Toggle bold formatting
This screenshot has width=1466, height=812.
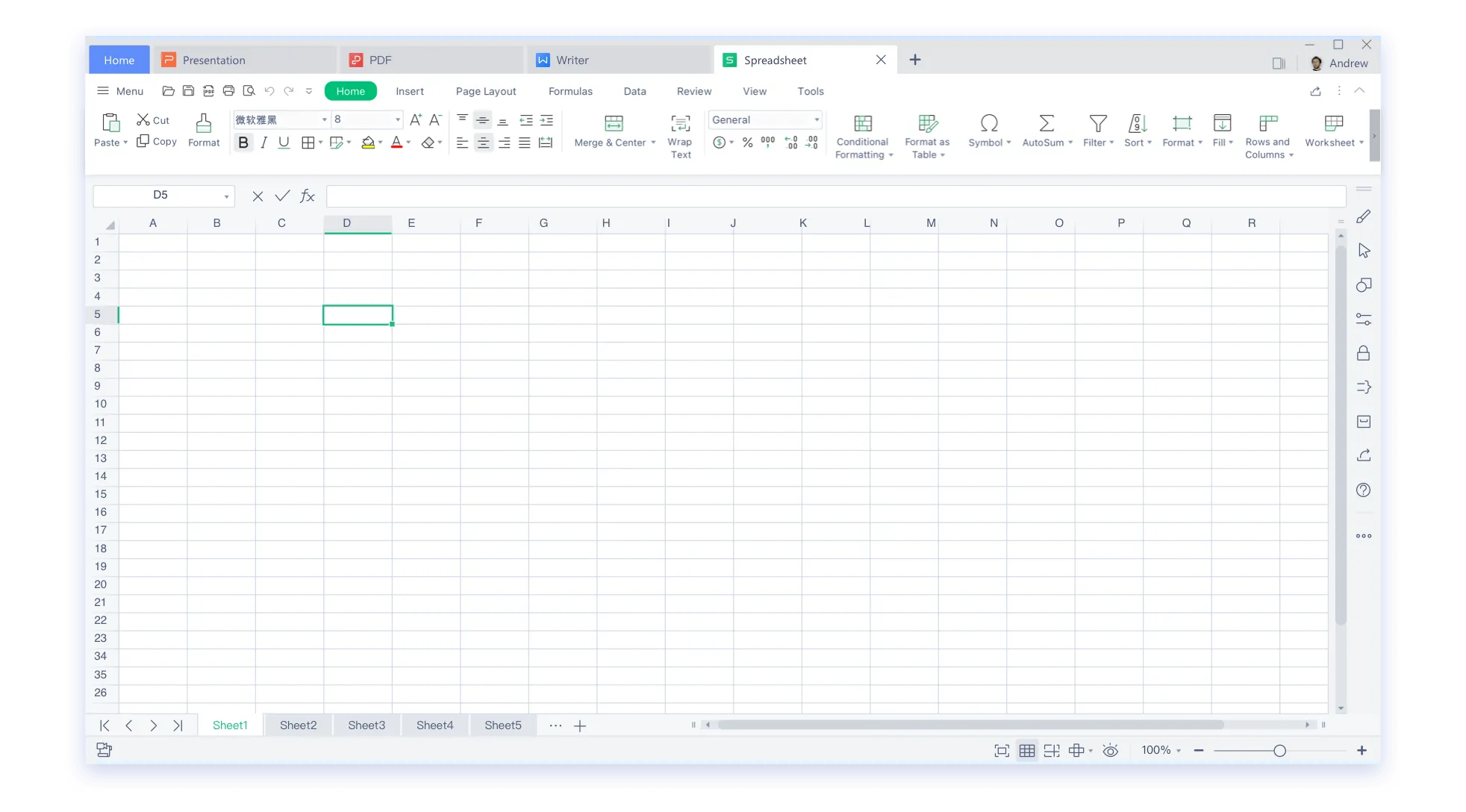pyautogui.click(x=243, y=143)
